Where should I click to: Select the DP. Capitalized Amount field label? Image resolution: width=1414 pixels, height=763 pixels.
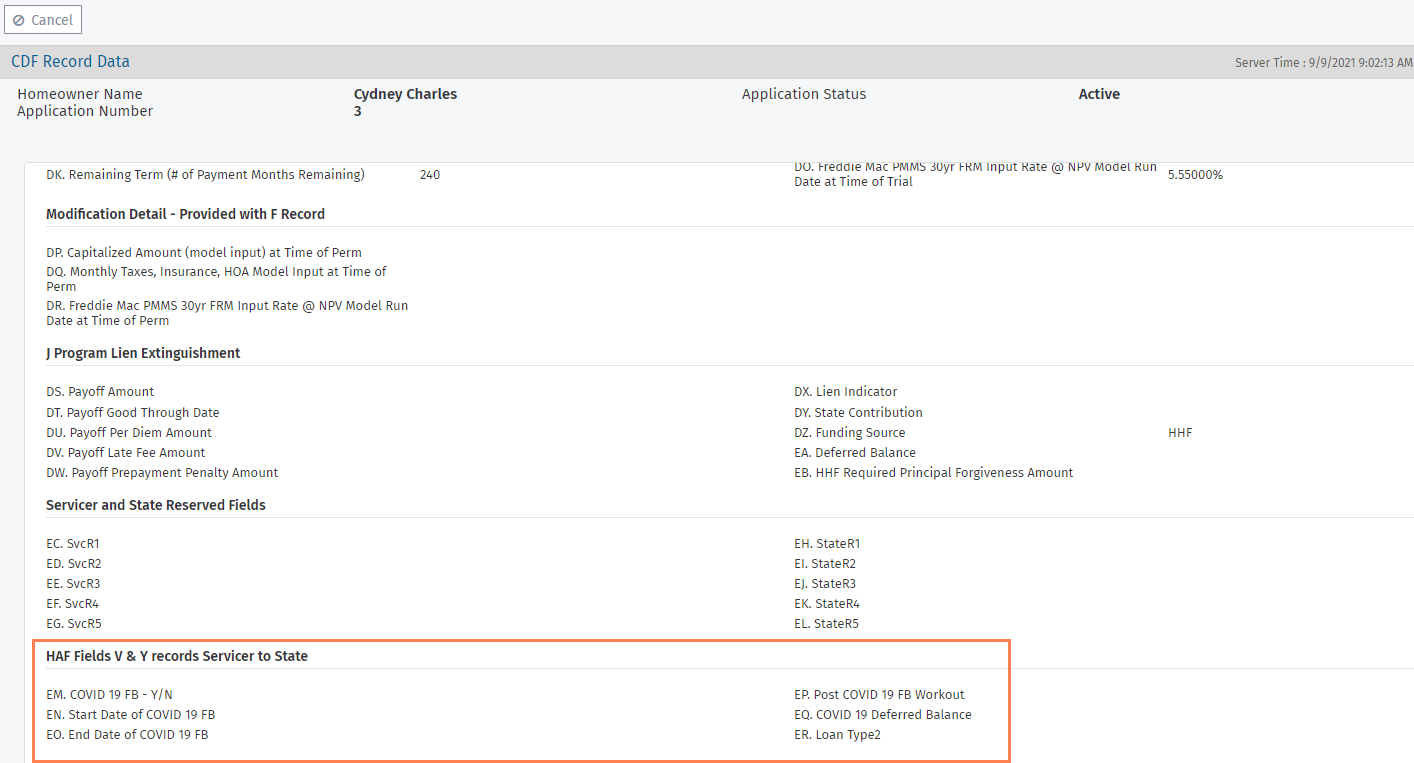pos(204,253)
